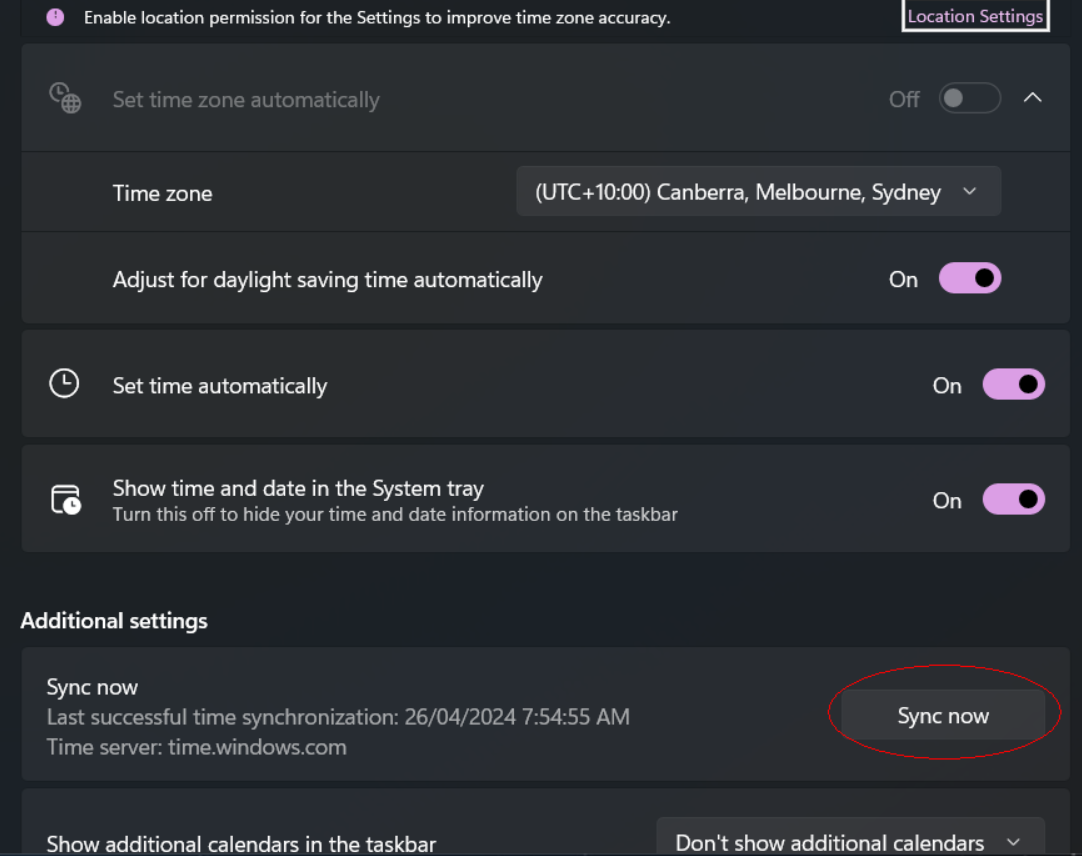Click the calendar clock icon for System tray
1082x856 pixels.
[65, 500]
